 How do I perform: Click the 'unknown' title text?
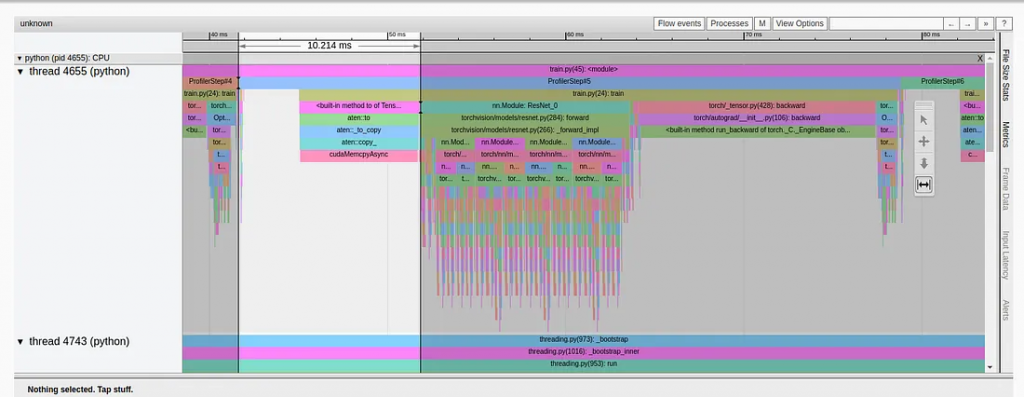pyautogui.click(x=36, y=24)
